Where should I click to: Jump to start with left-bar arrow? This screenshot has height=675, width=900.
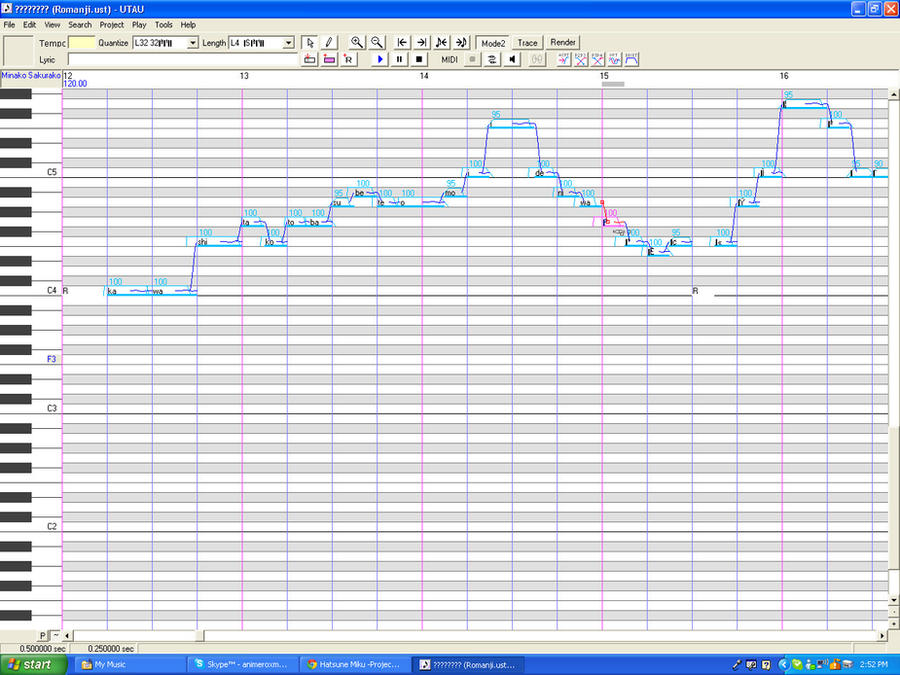pos(402,42)
